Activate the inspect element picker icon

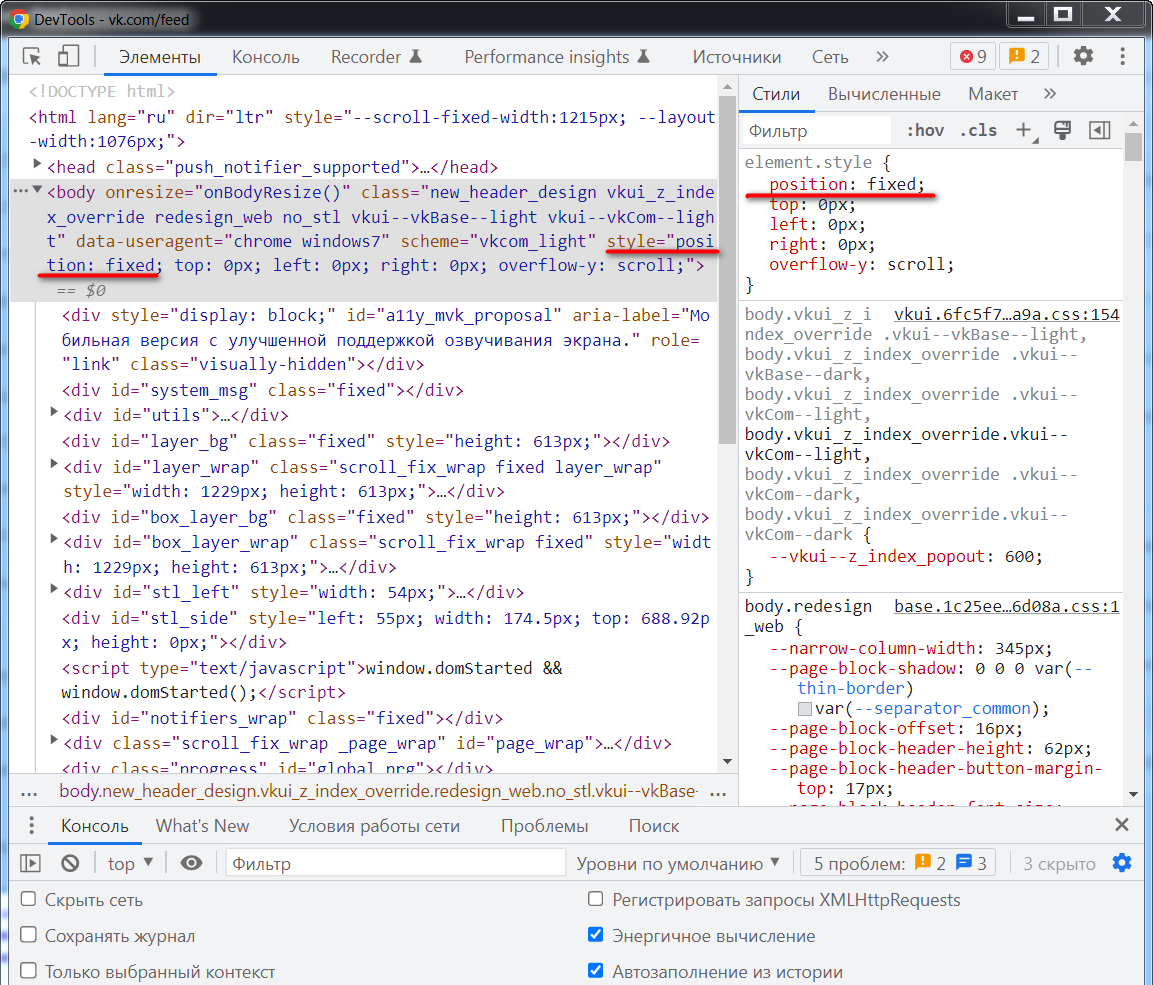[x=32, y=57]
